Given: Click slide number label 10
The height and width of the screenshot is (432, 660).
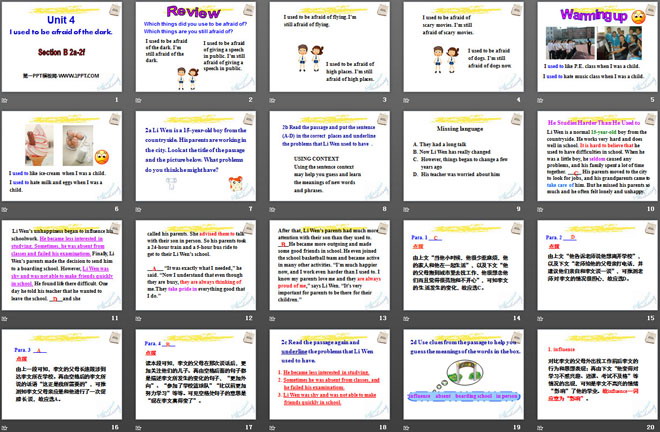Looking at the screenshot, I should click(650, 209).
